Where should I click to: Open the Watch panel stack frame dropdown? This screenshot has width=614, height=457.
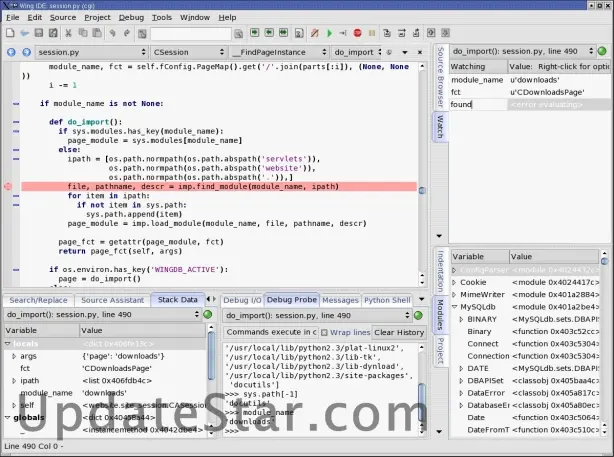tap(522, 51)
